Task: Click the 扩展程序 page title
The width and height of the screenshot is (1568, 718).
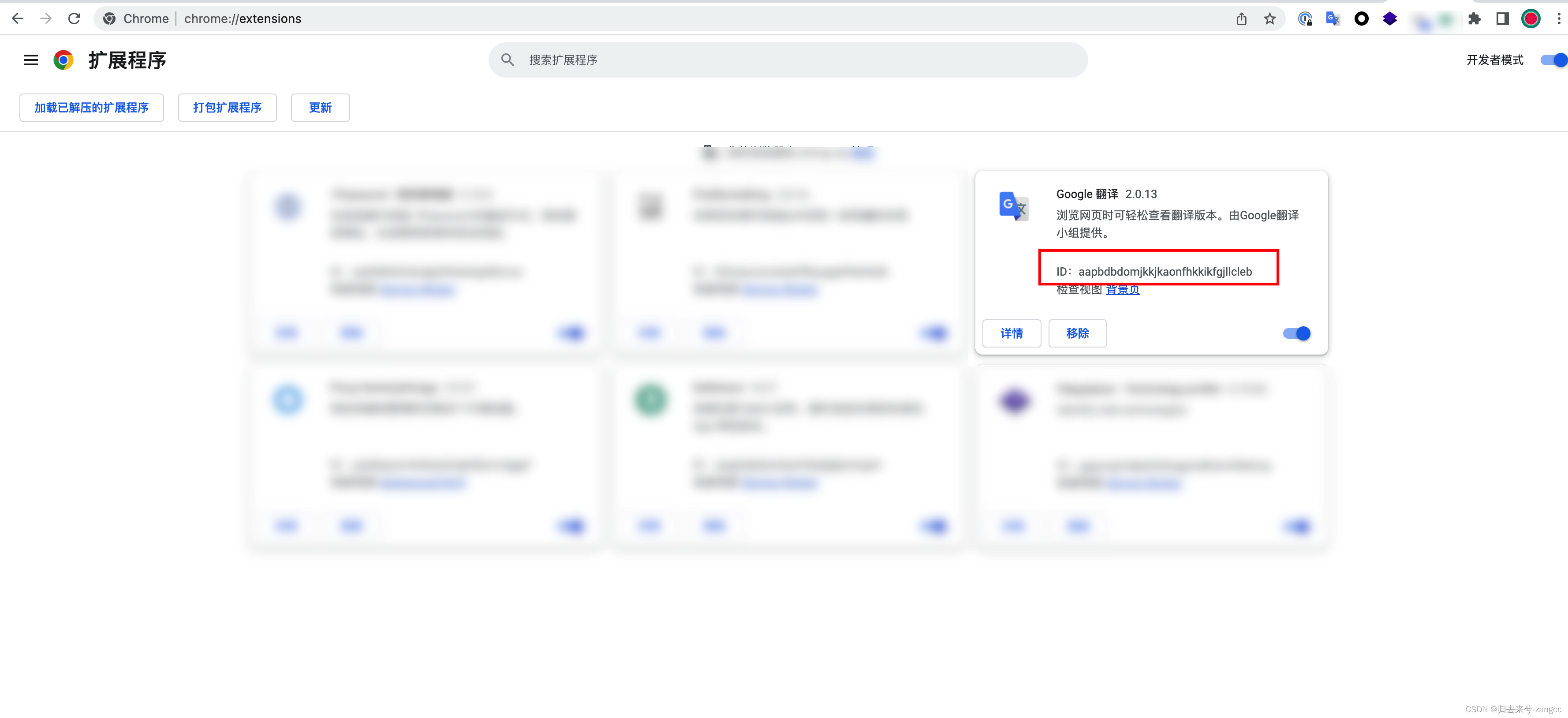Action: pos(127,60)
